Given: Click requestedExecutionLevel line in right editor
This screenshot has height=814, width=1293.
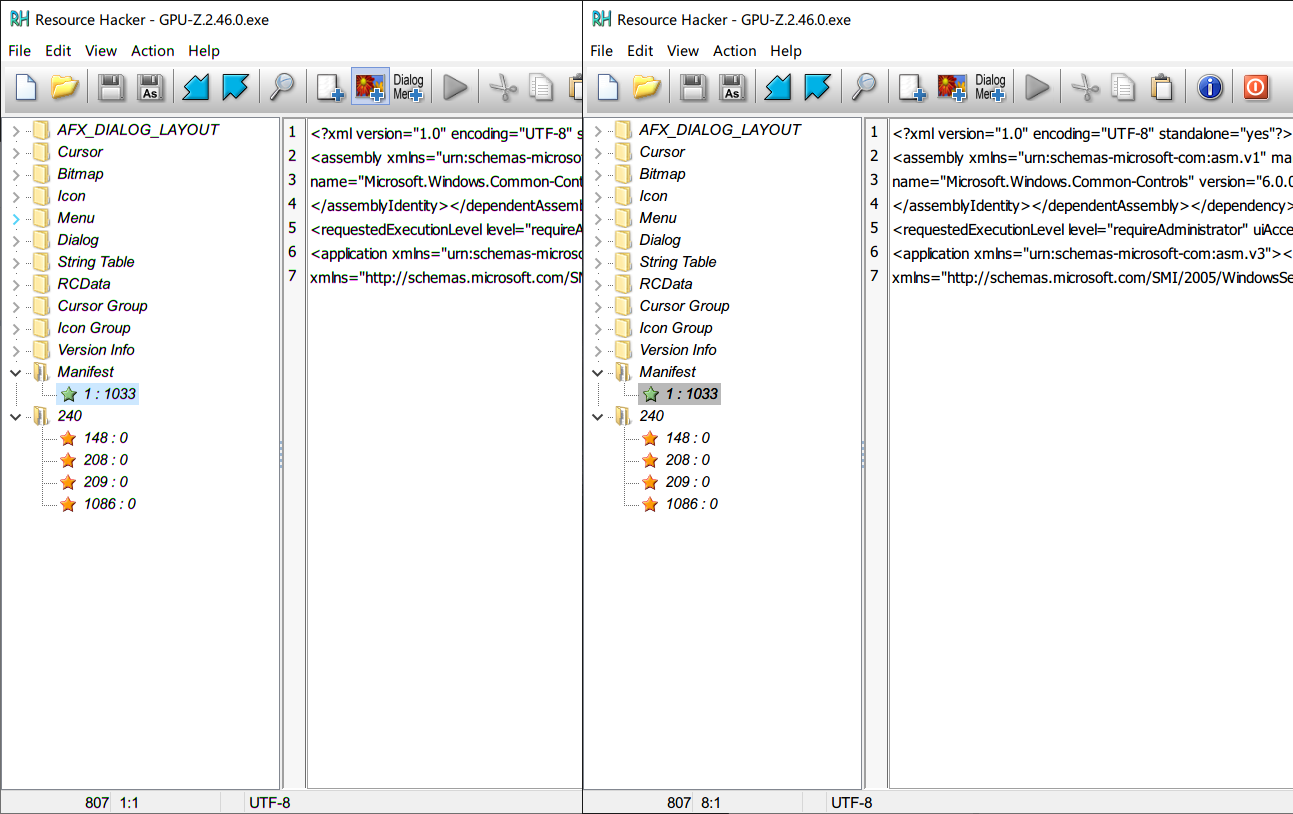Looking at the screenshot, I should 1092,229.
